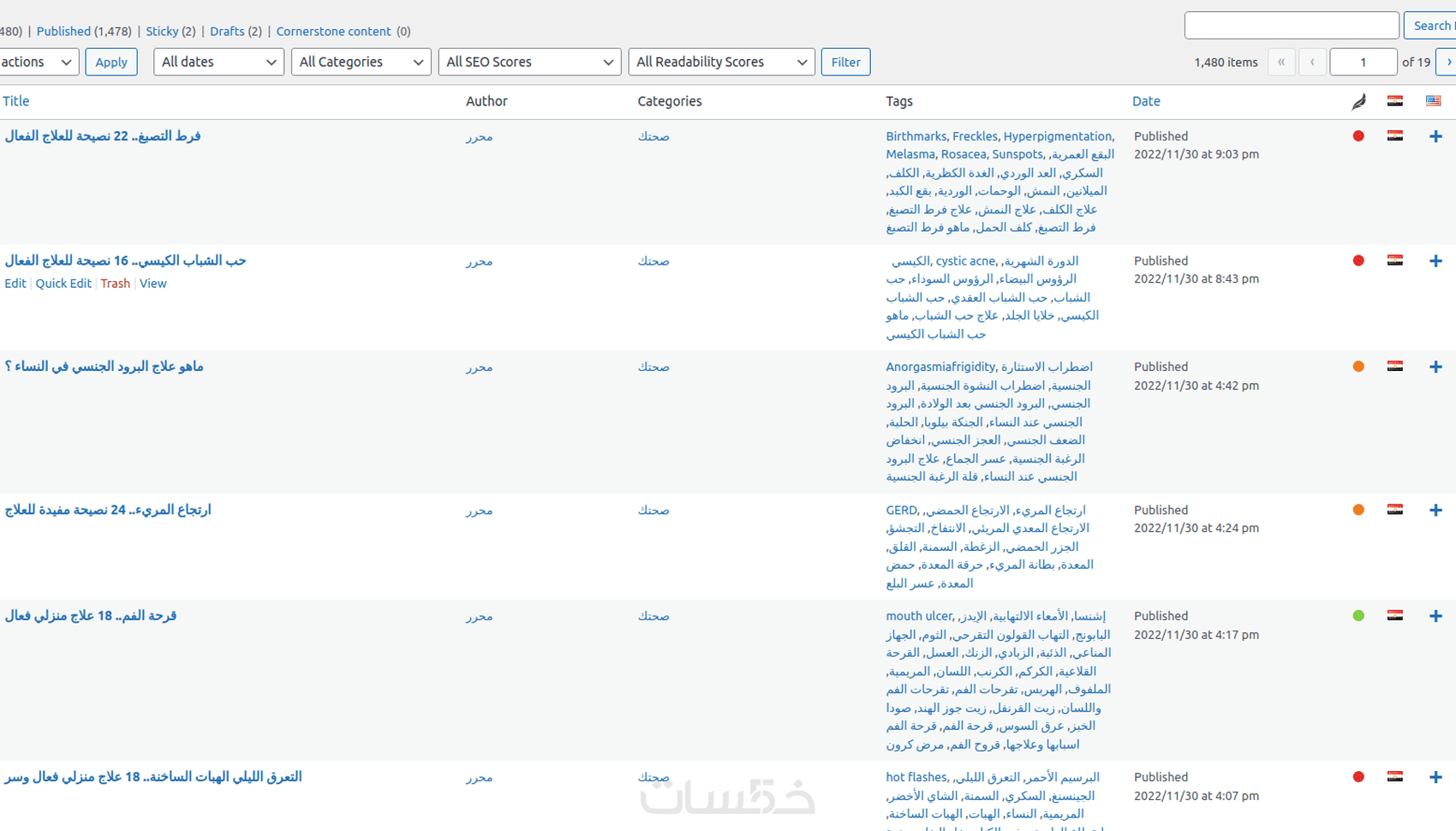Click the mouth ulcer tag
This screenshot has height=831, width=1456.
[x=919, y=616]
